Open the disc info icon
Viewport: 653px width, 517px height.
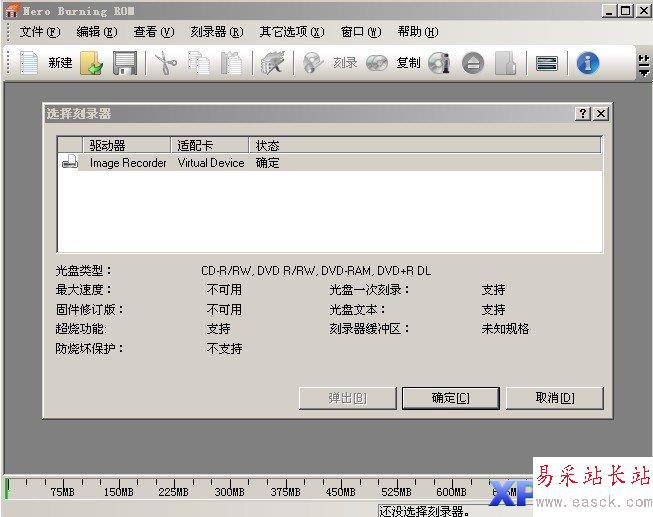pyautogui.click(x=439, y=63)
